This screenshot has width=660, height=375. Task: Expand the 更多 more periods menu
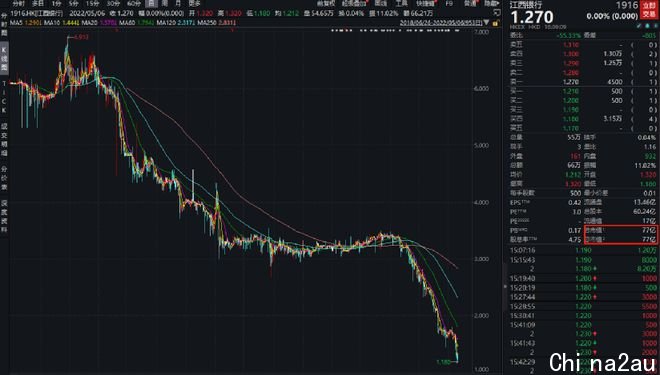194,3
